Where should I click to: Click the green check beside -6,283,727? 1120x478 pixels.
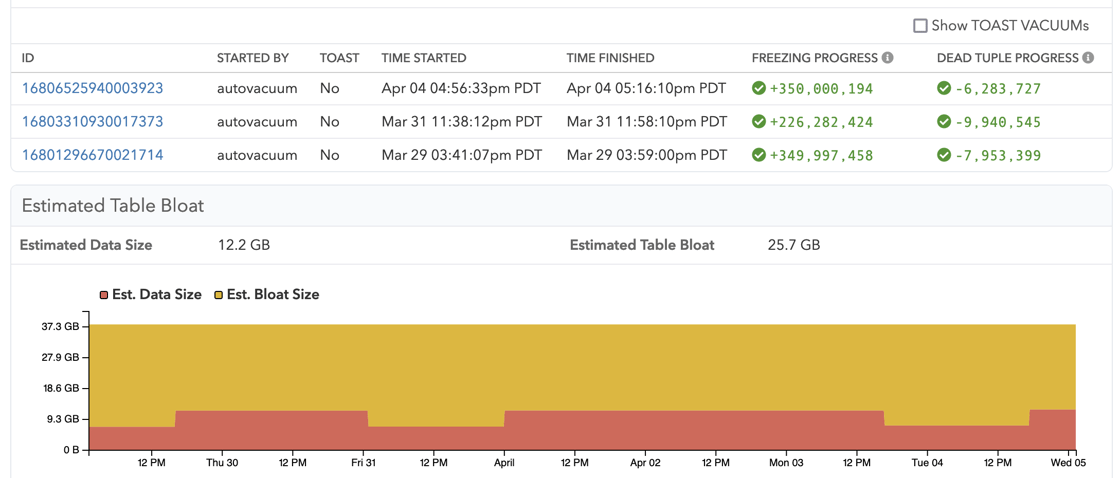tap(944, 89)
